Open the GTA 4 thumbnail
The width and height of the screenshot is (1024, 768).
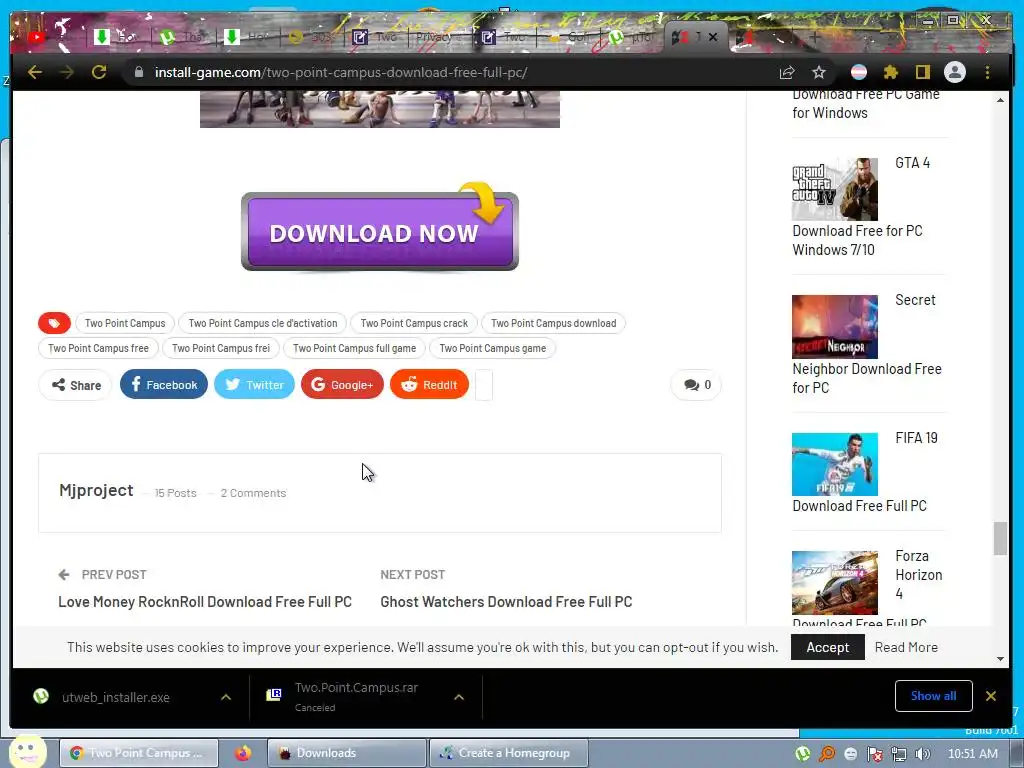835,189
